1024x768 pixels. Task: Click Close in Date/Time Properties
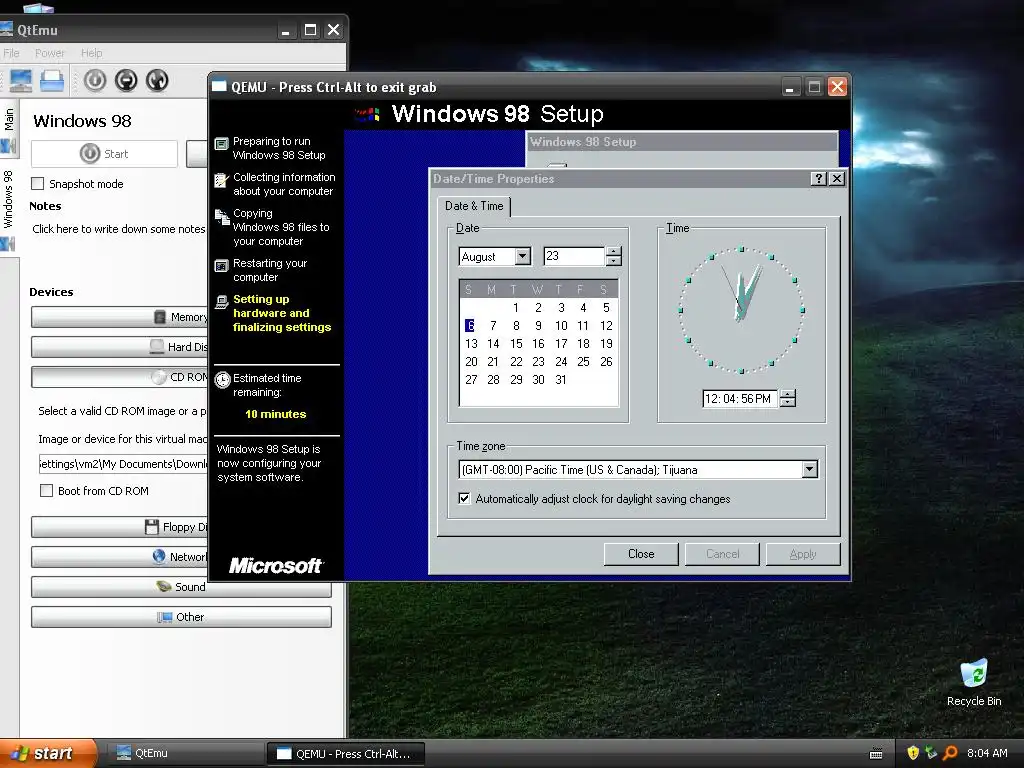(641, 554)
